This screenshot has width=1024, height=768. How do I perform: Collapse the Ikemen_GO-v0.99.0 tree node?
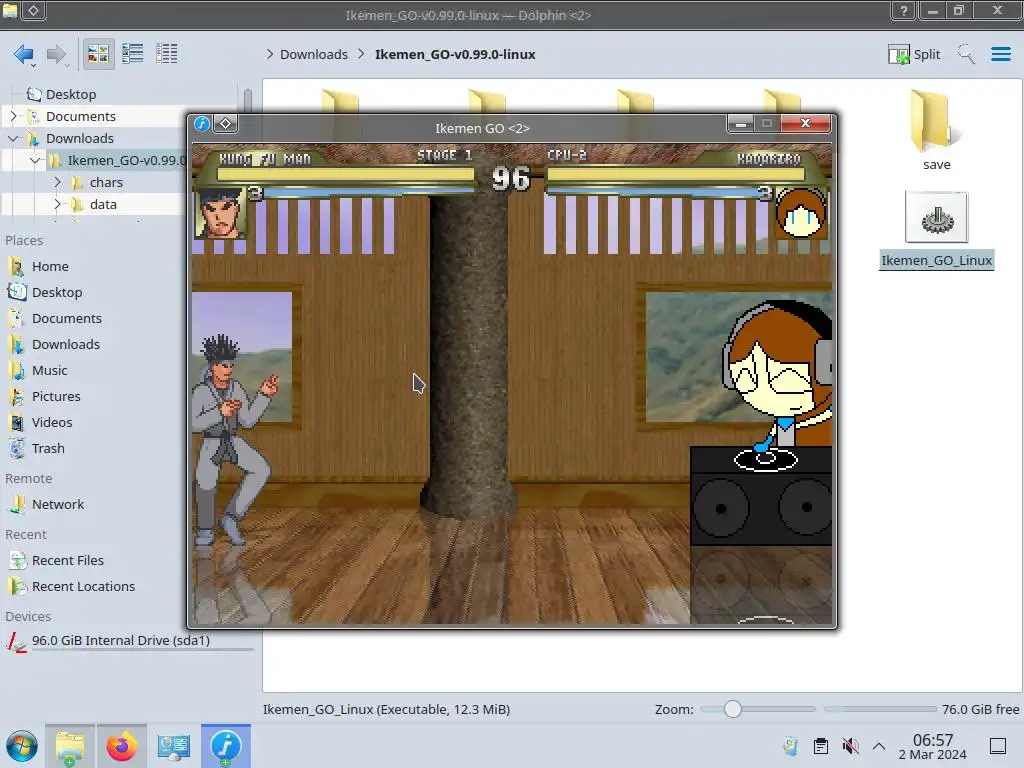click(x=35, y=161)
